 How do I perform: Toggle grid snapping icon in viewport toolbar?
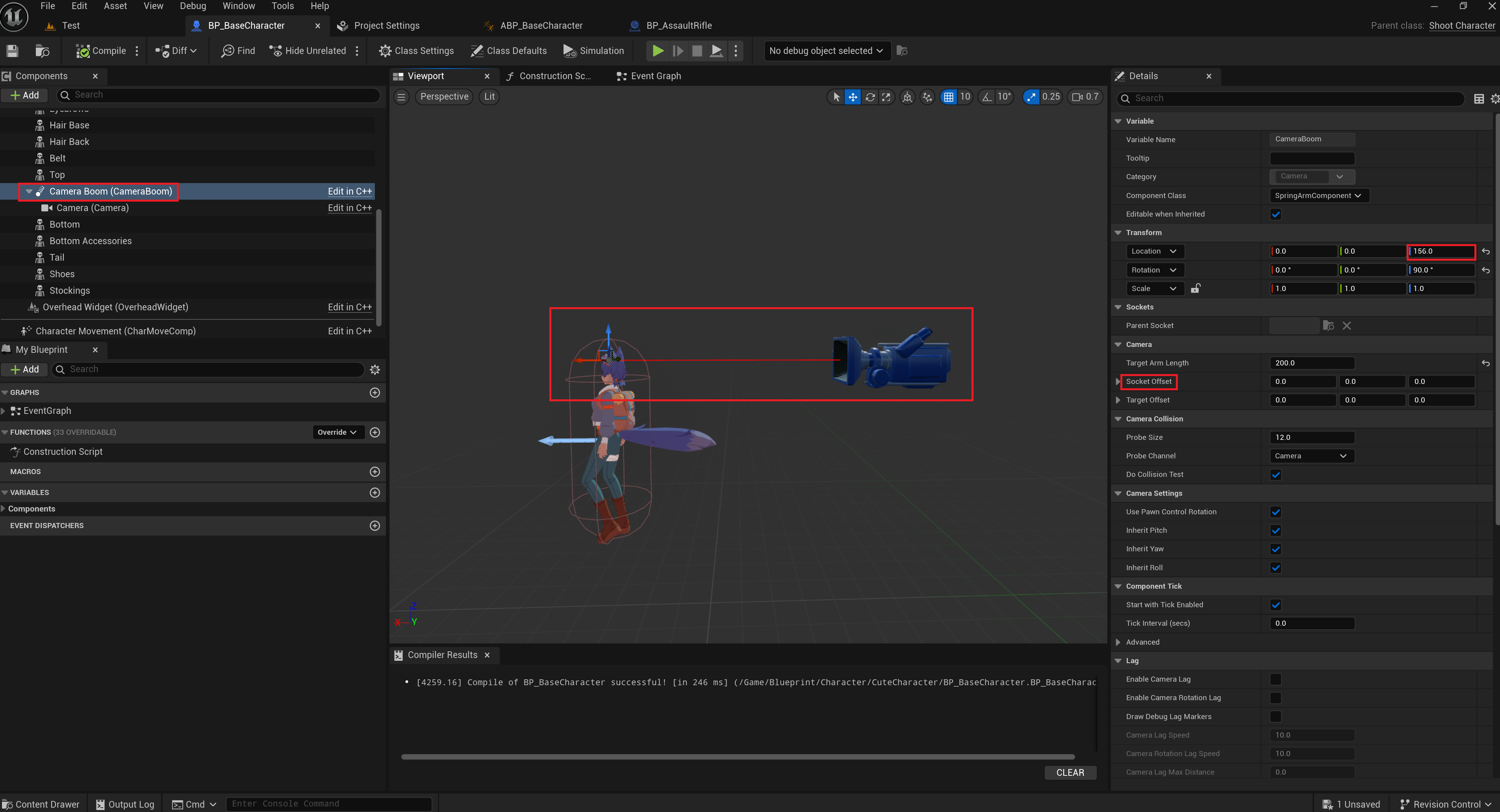tap(948, 97)
